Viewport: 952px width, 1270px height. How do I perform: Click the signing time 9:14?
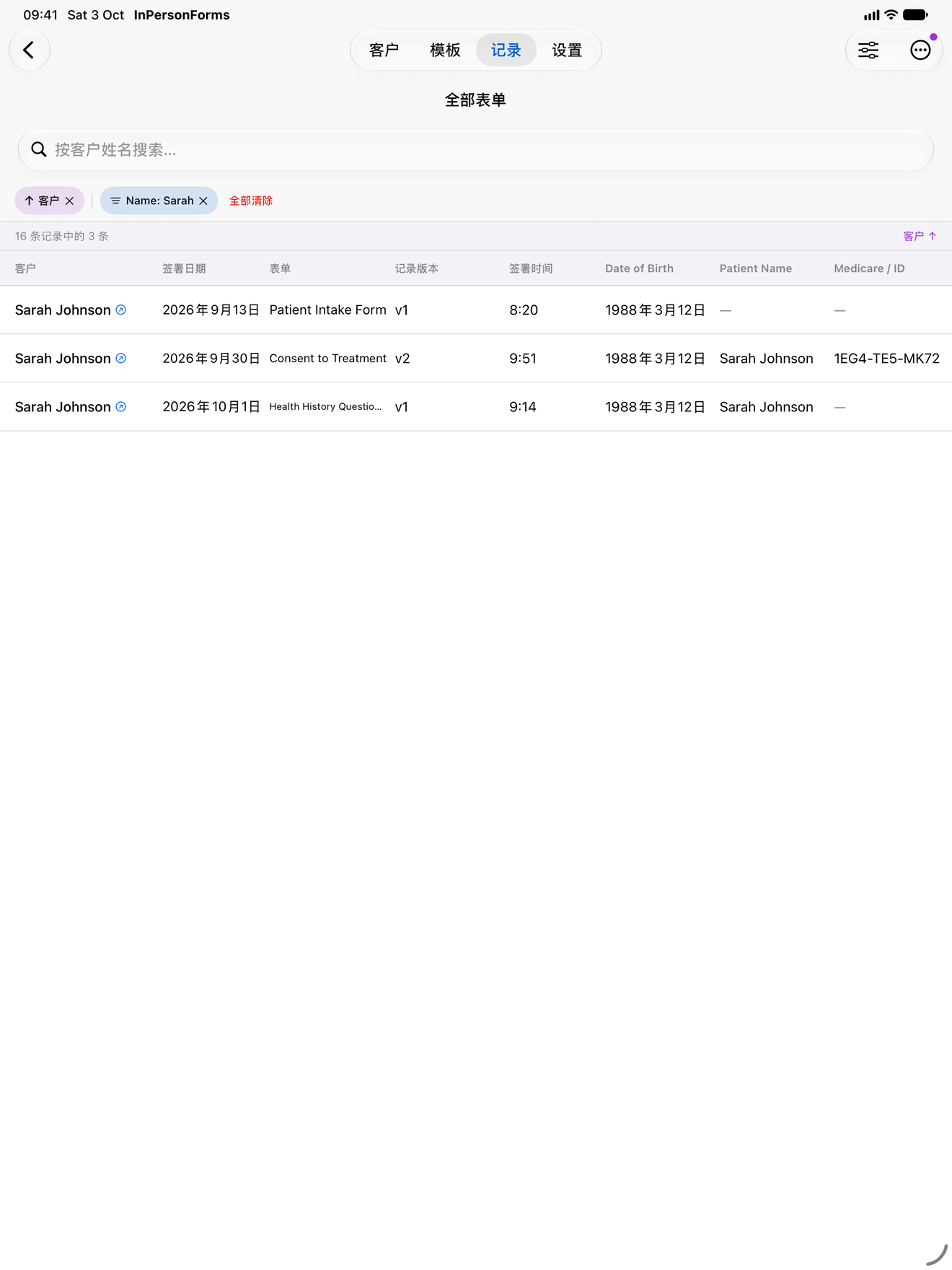(x=523, y=406)
